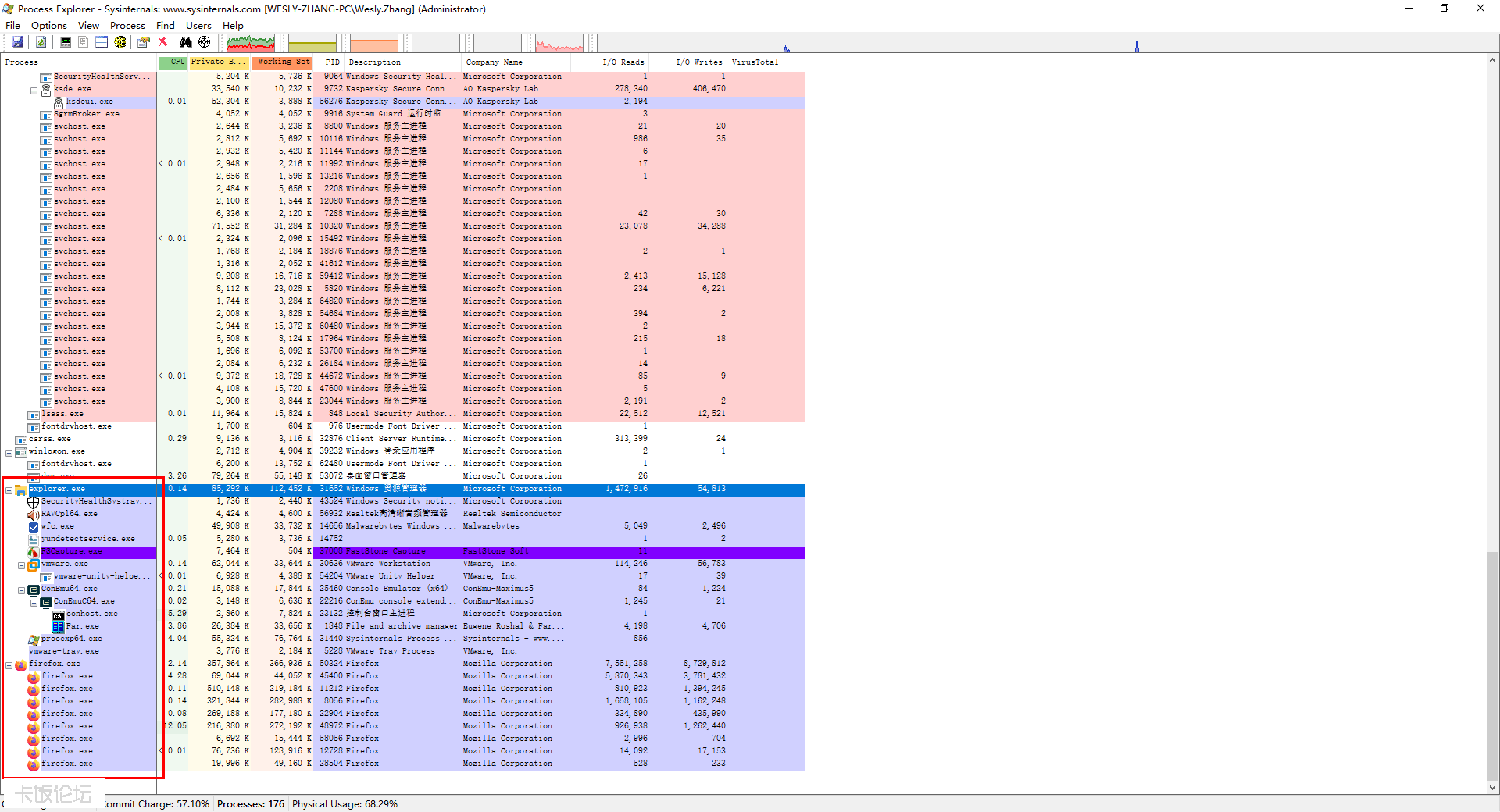Screen dimensions: 1500x812
Task: Click the conhost.exe console icon
Action: click(59, 614)
